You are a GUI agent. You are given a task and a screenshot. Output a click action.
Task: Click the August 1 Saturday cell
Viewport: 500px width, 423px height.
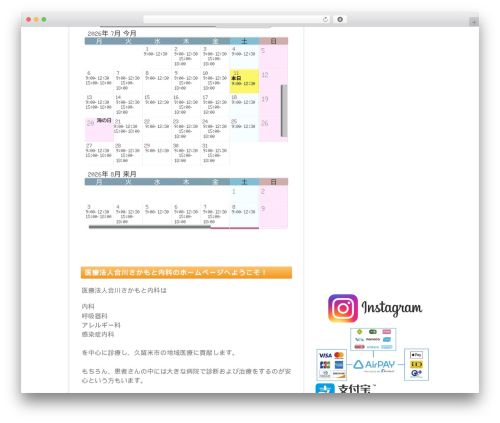(x=244, y=194)
